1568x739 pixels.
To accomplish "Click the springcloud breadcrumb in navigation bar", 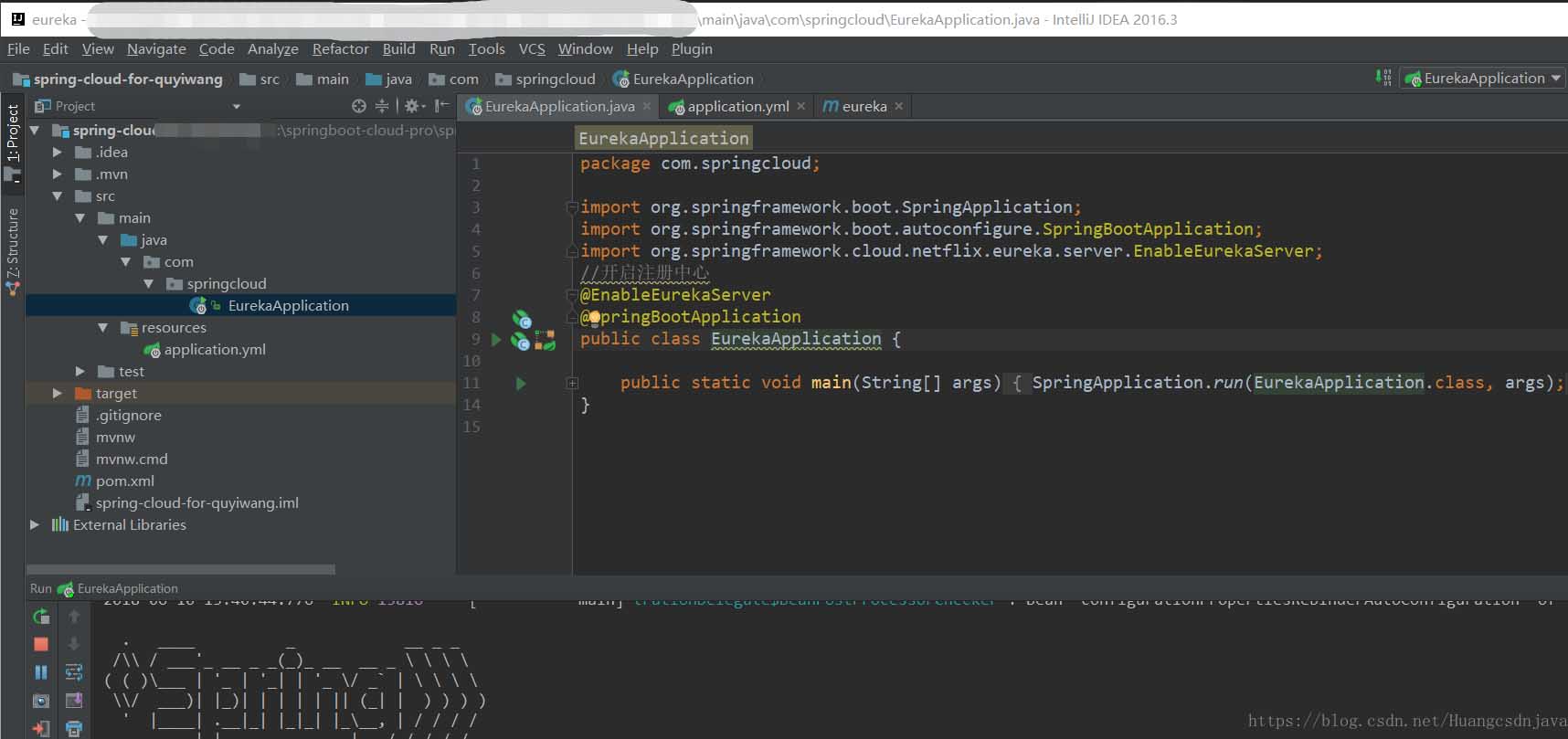I will pyautogui.click(x=555, y=79).
